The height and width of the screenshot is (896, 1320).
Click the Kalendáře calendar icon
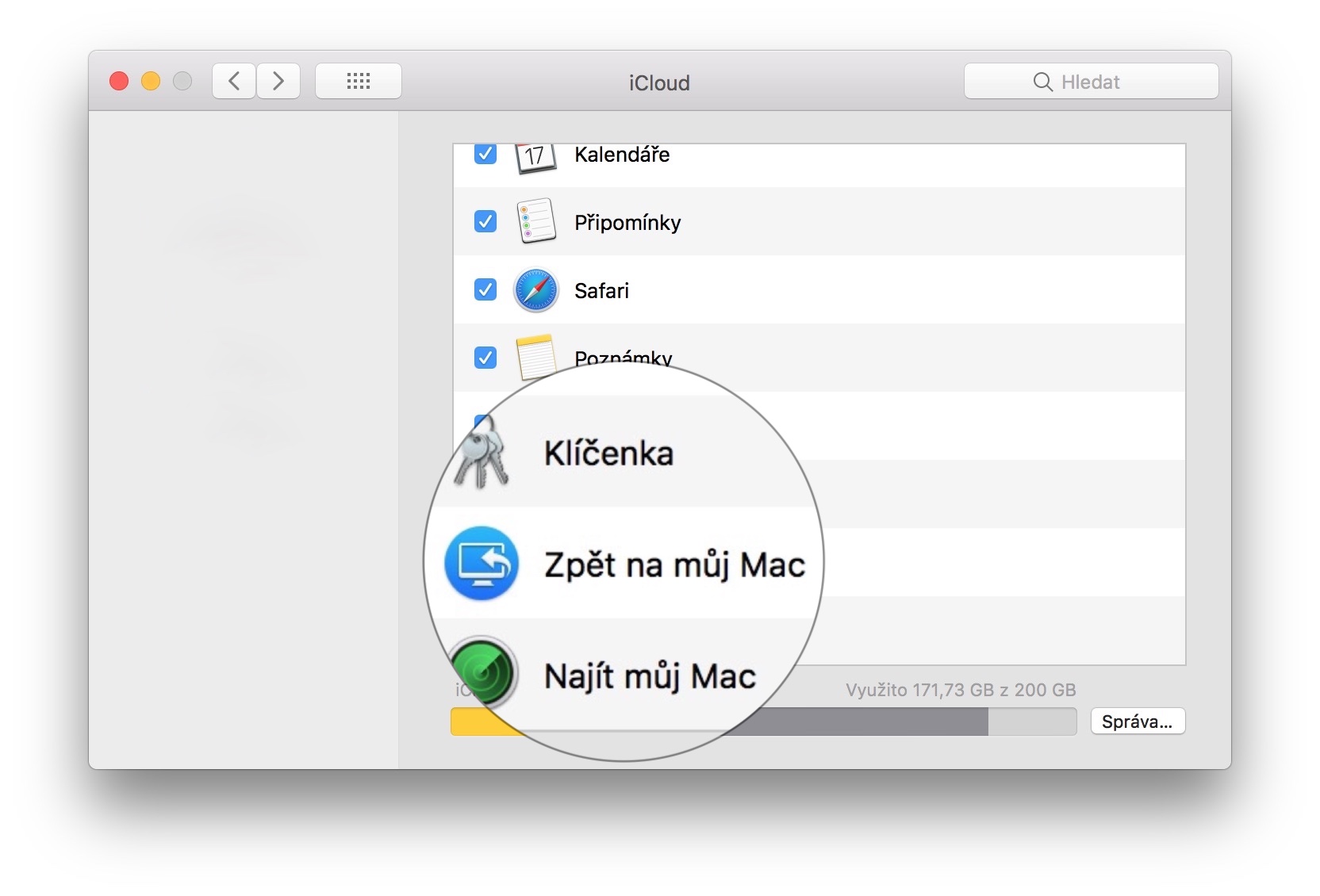click(x=535, y=157)
